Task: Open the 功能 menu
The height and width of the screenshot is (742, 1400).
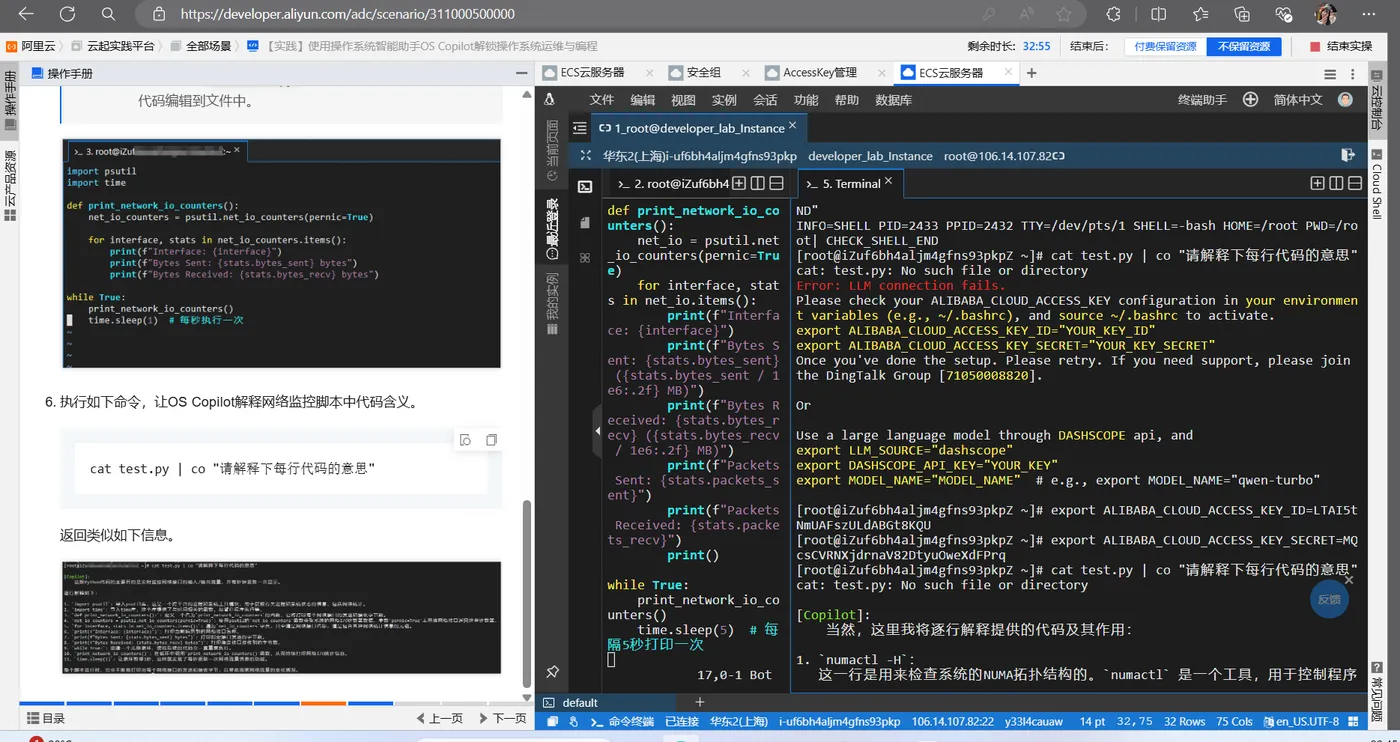Action: 806,99
